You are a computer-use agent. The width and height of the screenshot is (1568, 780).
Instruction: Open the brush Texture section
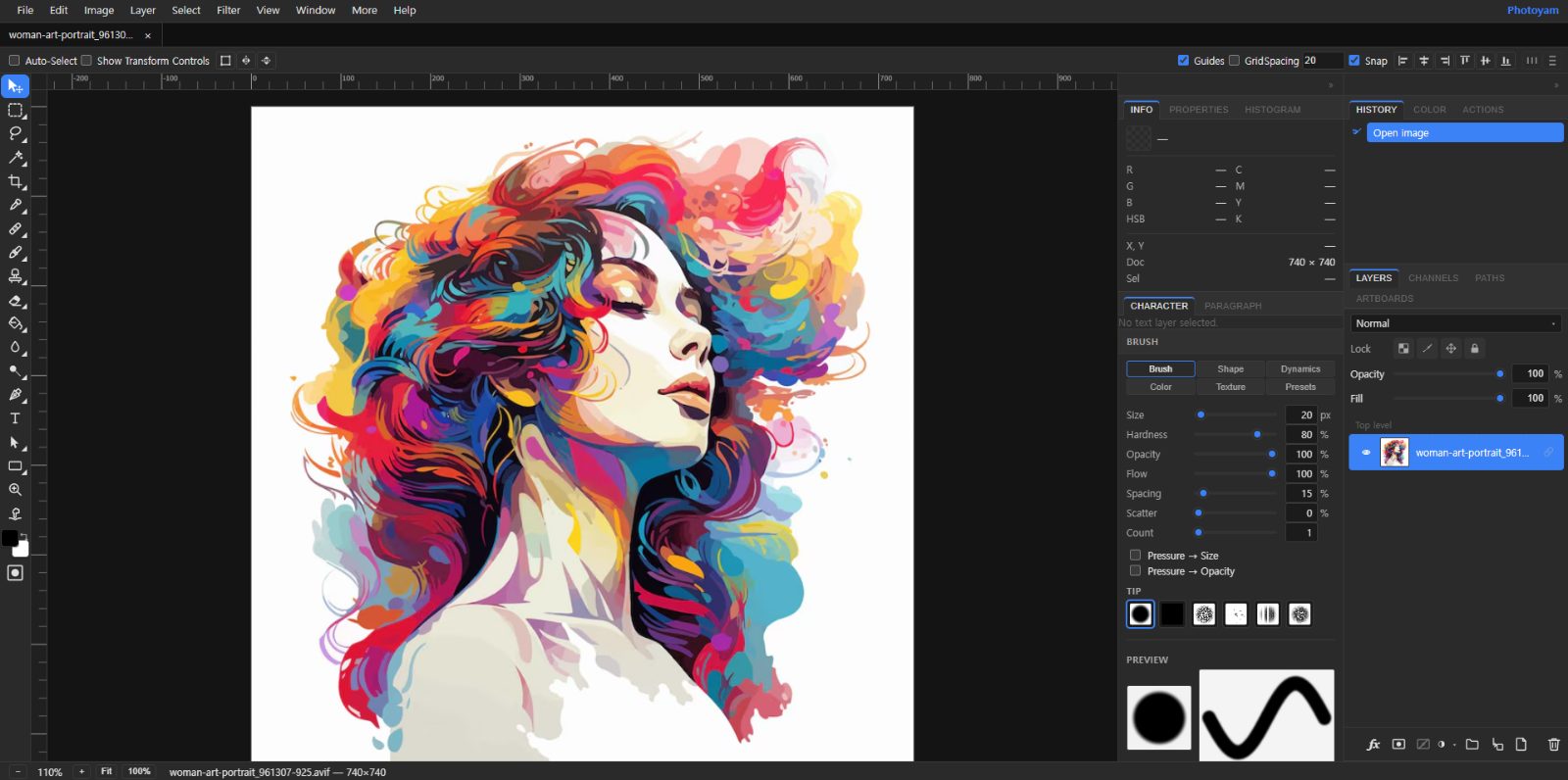[1231, 387]
